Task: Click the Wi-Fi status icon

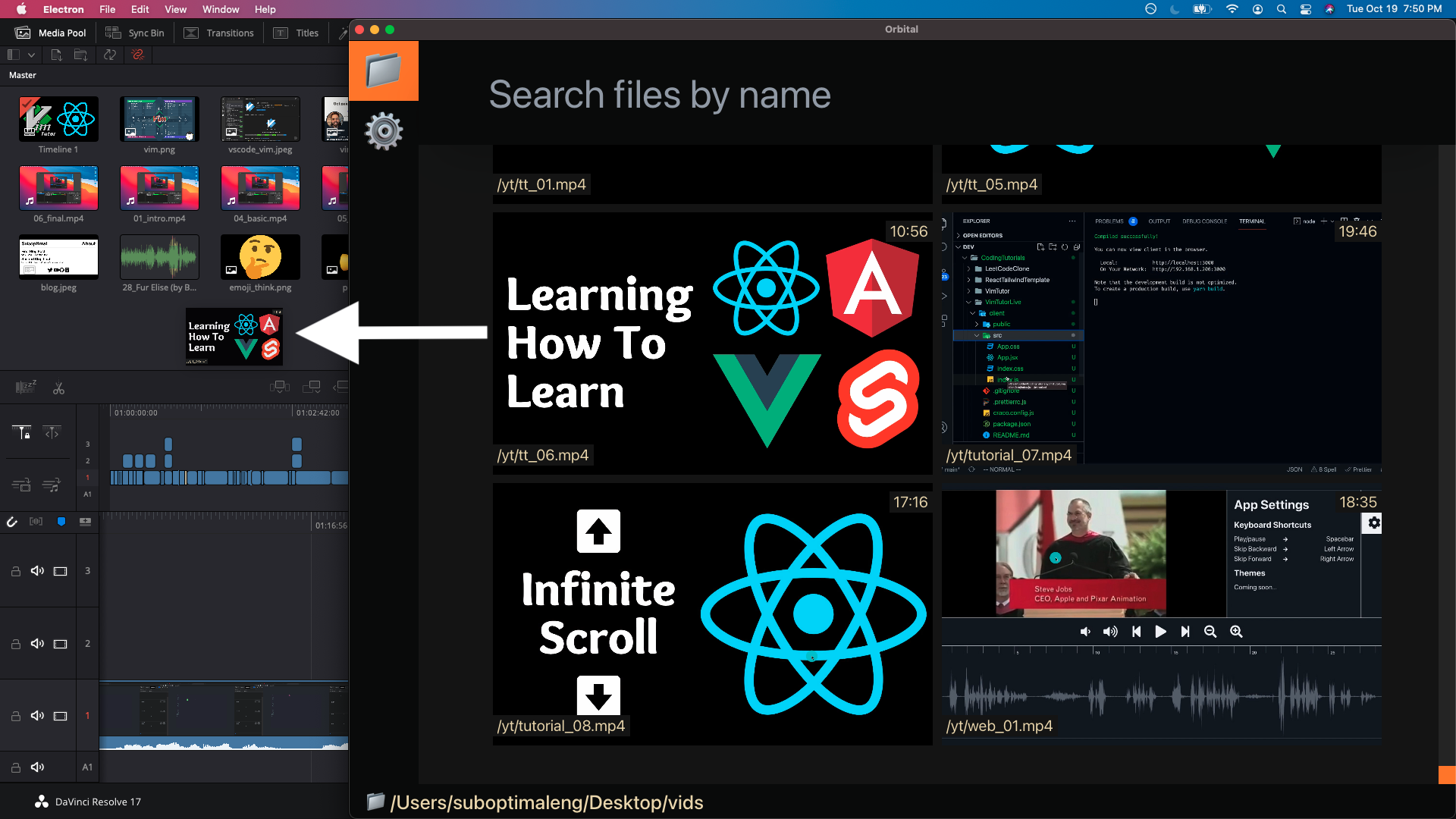Action: 1232,9
